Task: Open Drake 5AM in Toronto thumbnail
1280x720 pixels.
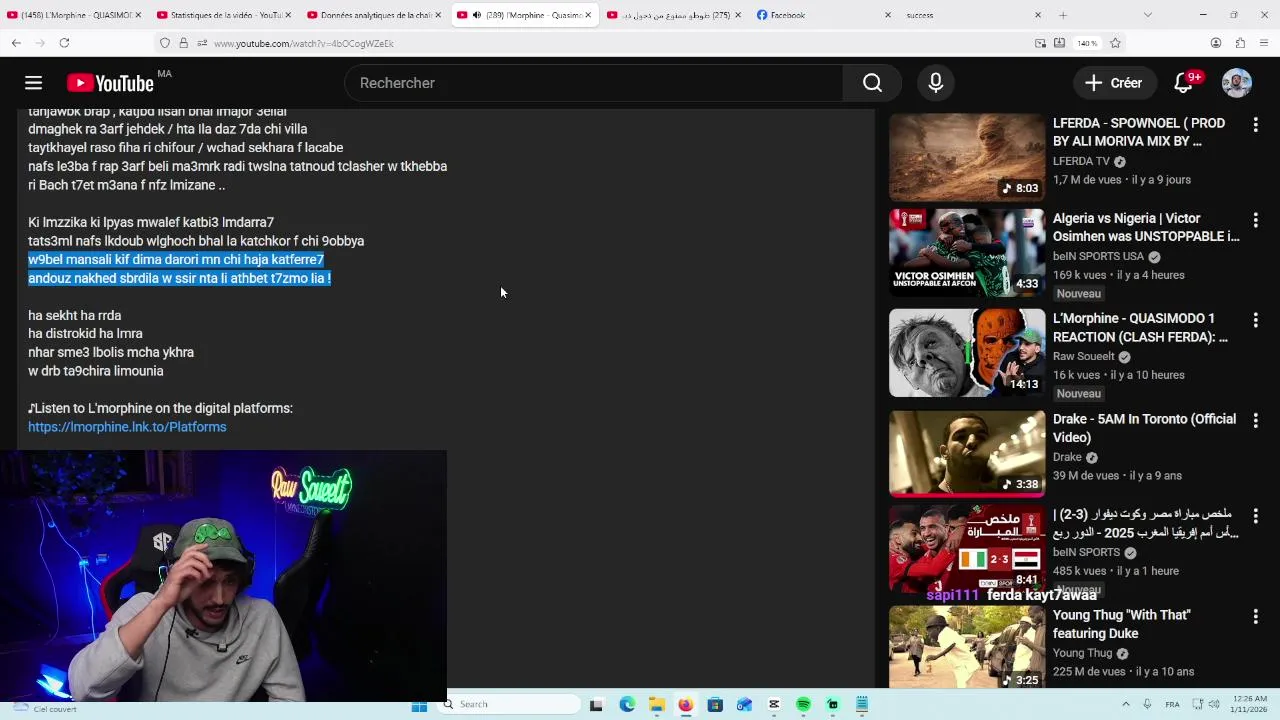Action: click(967, 454)
